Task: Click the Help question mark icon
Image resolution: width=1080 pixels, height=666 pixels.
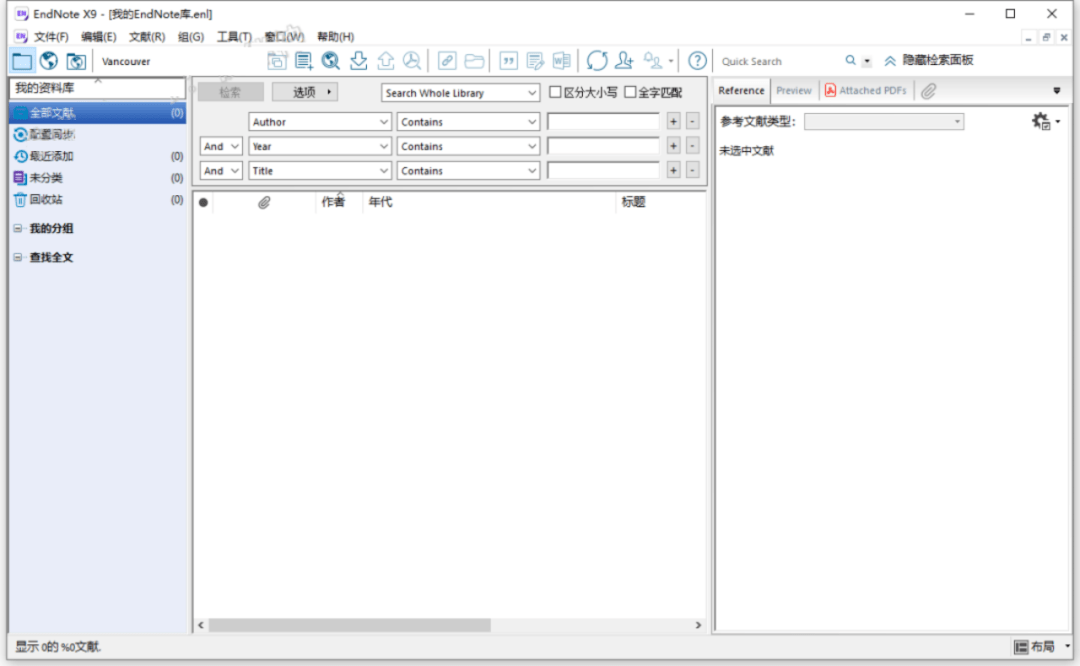Action: (697, 61)
